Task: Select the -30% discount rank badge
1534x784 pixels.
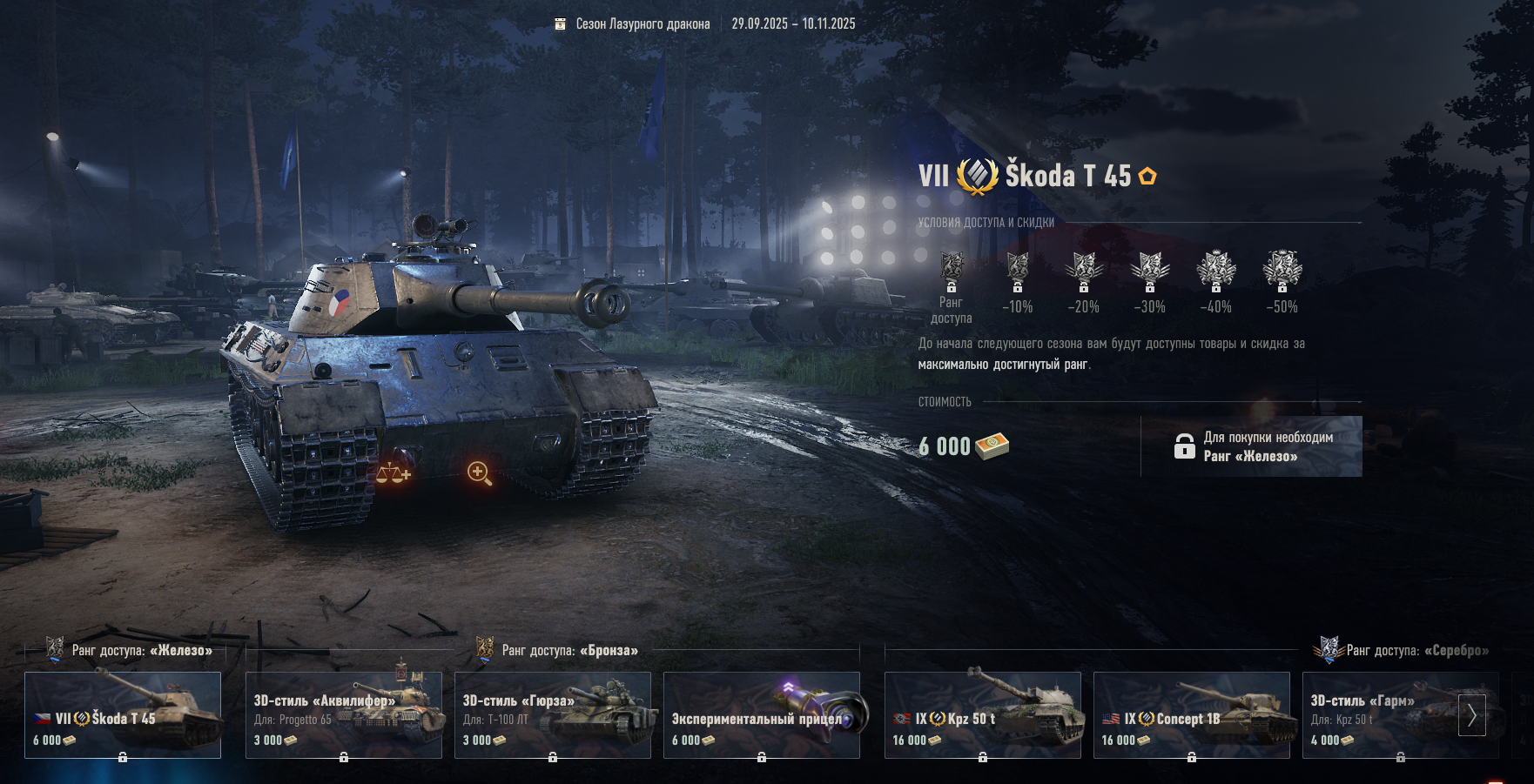Action: point(1150,271)
